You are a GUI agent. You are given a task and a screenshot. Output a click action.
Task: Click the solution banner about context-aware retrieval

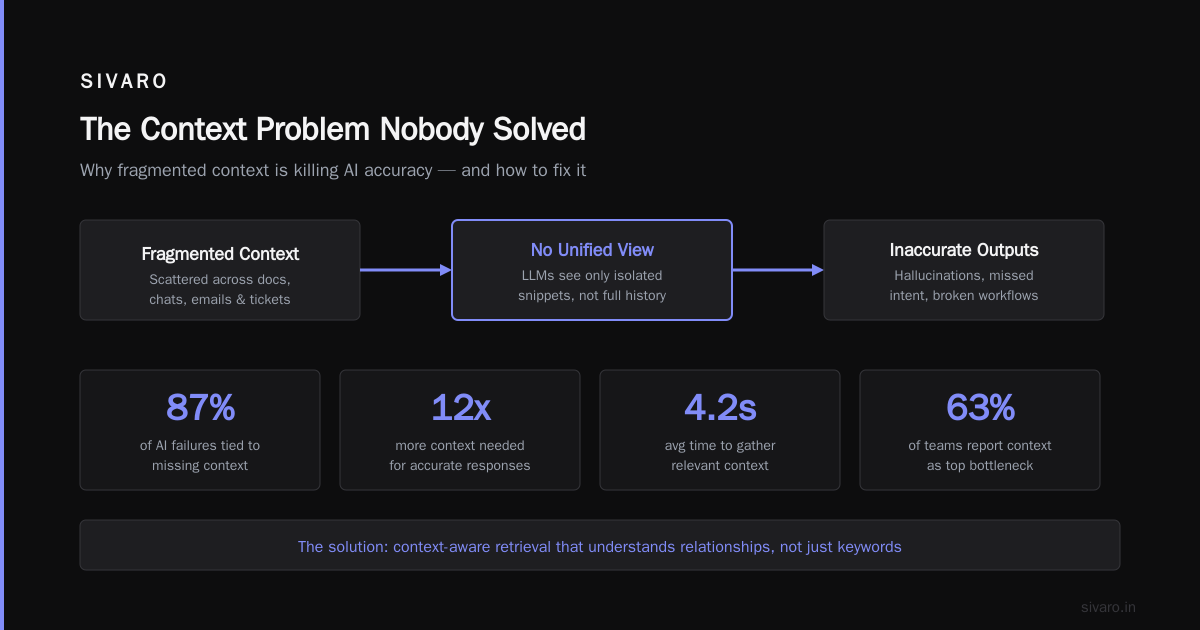coord(600,545)
